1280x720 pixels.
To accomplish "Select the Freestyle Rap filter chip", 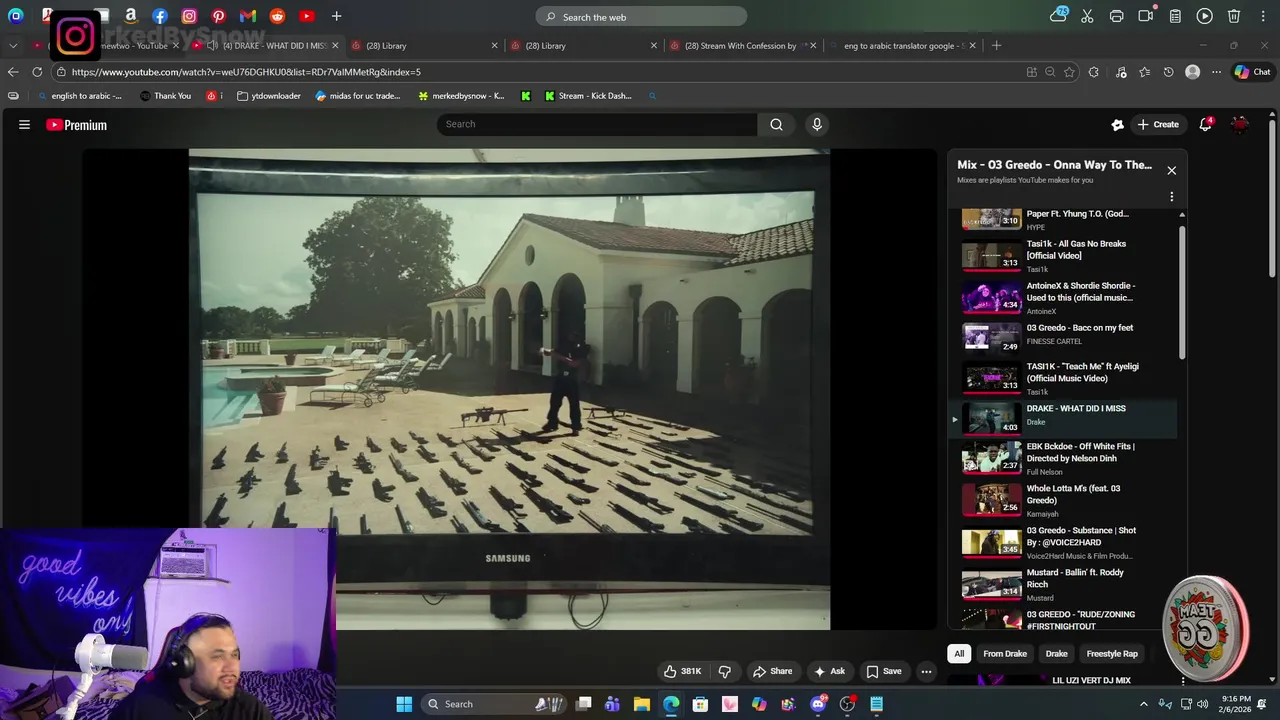I will click(x=1112, y=654).
